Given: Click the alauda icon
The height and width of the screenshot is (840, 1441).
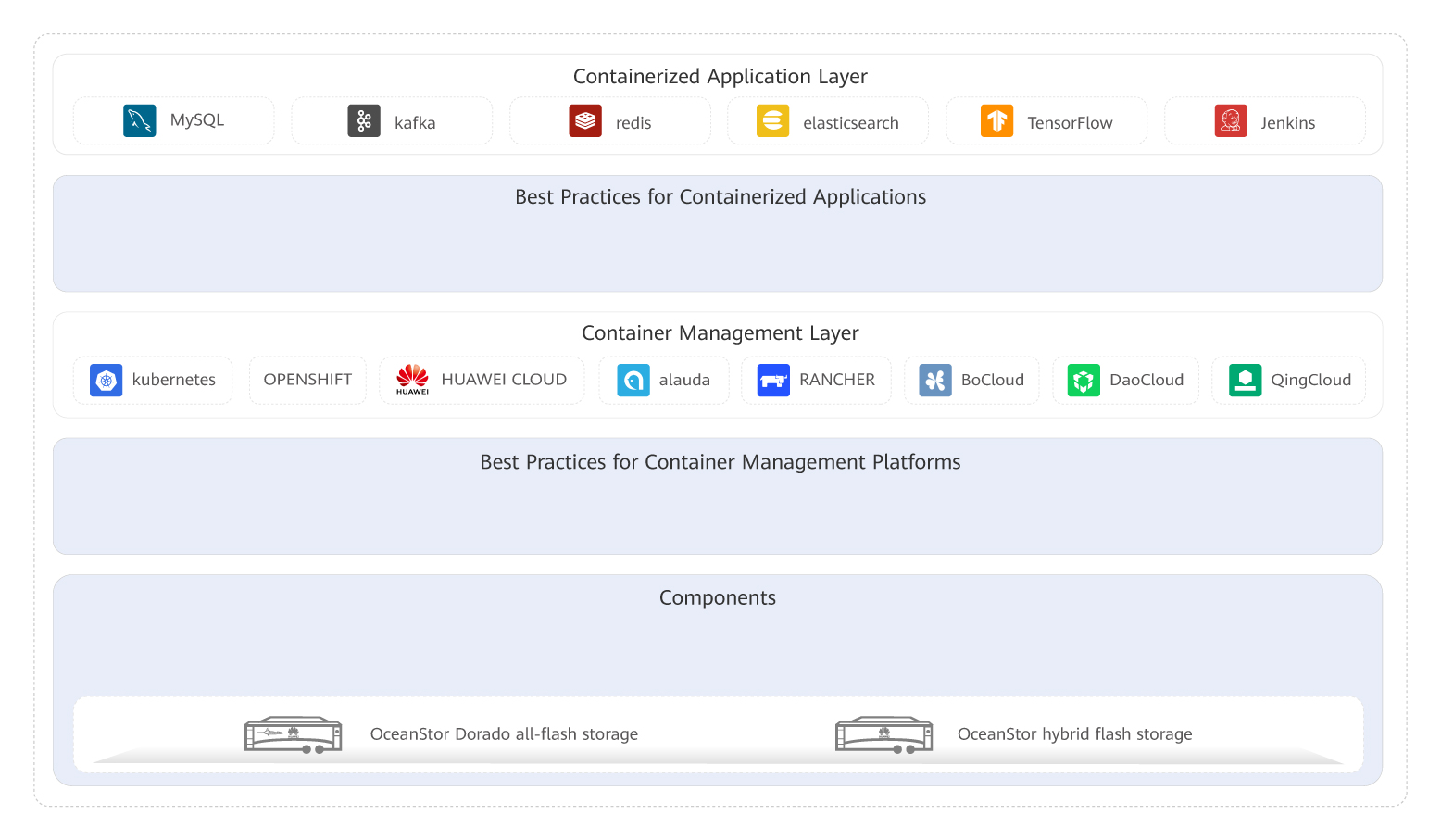Looking at the screenshot, I should [x=633, y=380].
